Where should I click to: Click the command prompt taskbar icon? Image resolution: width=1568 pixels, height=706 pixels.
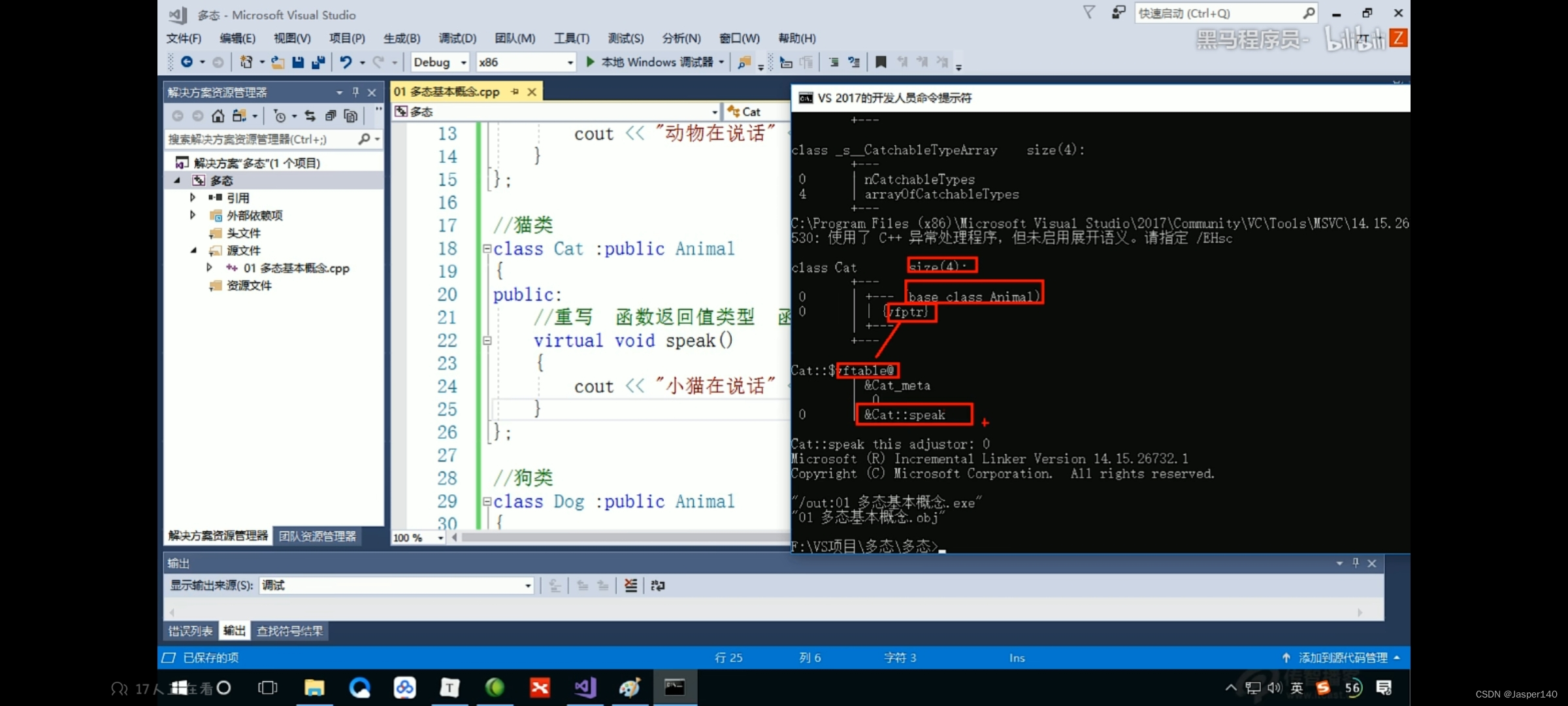click(675, 688)
